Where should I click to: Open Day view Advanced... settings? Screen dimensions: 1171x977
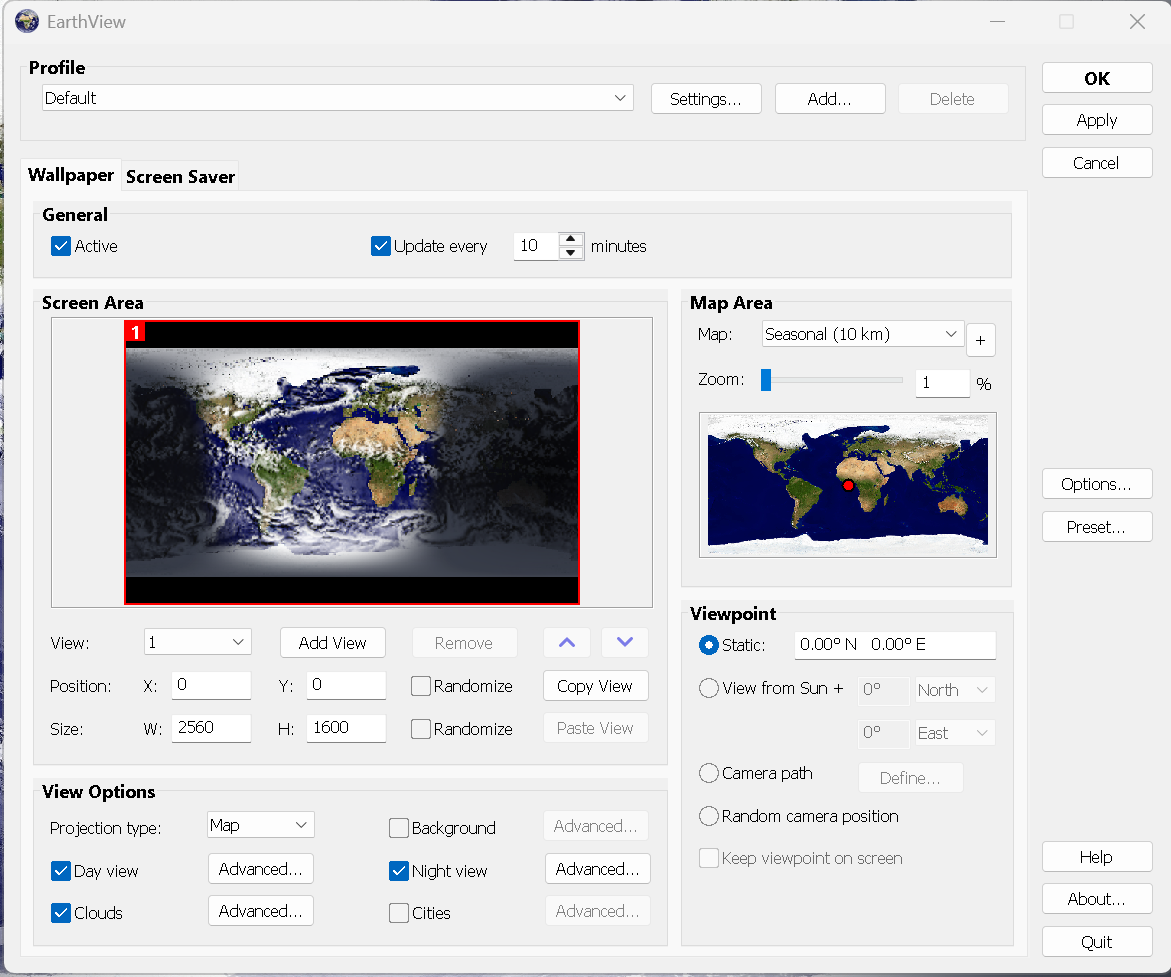(261, 869)
